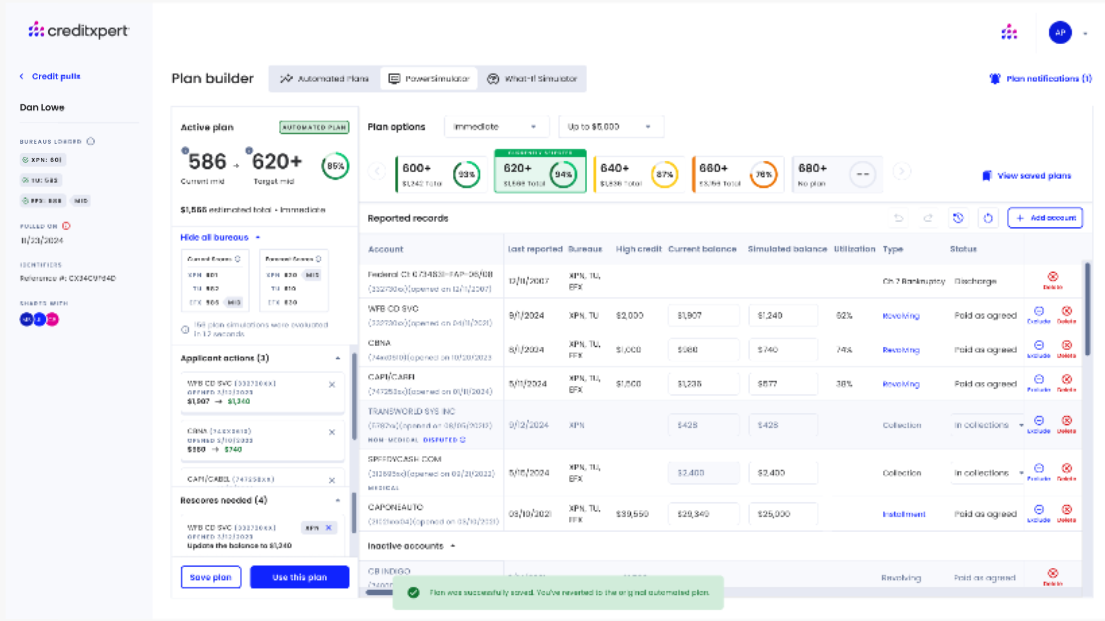Screen dimensions: 1105x621
Task: Remove WFB CD SVC from Applicant actions
Action: pyautogui.click(x=332, y=384)
